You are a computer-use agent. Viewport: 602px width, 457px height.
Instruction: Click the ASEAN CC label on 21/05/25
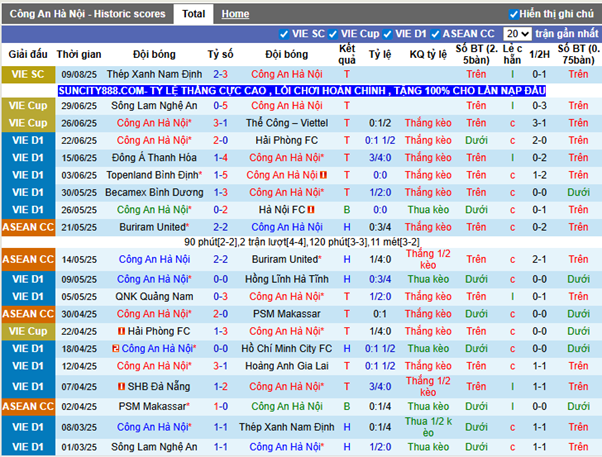[28, 227]
